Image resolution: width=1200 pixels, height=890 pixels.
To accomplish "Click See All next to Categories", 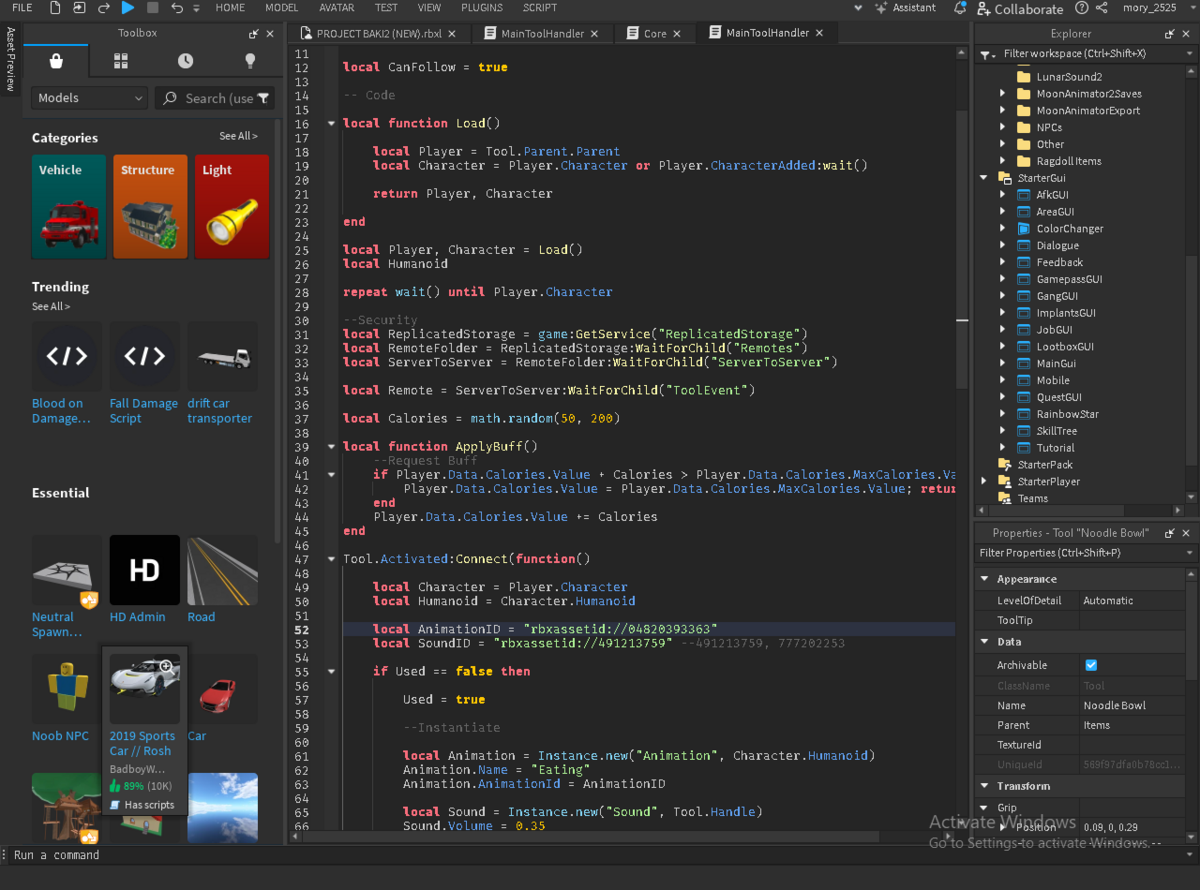I will coord(238,136).
